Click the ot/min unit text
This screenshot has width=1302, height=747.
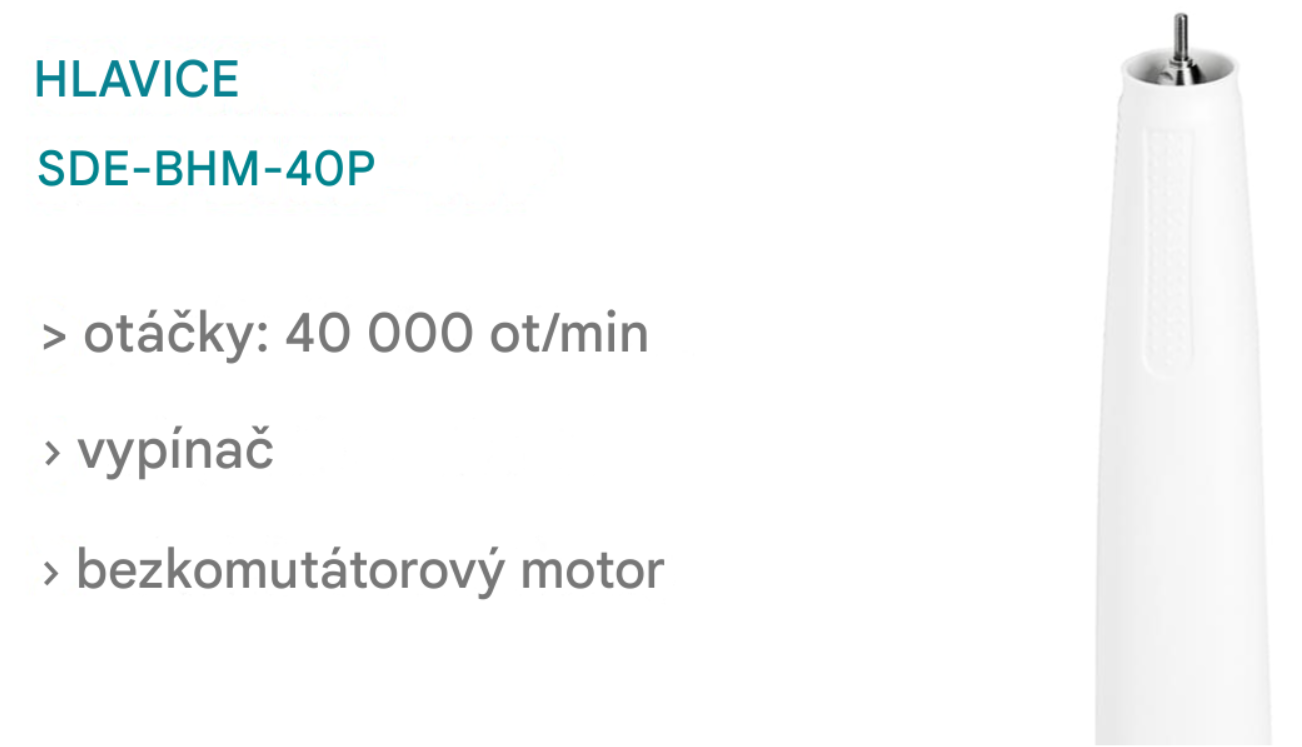569,335
